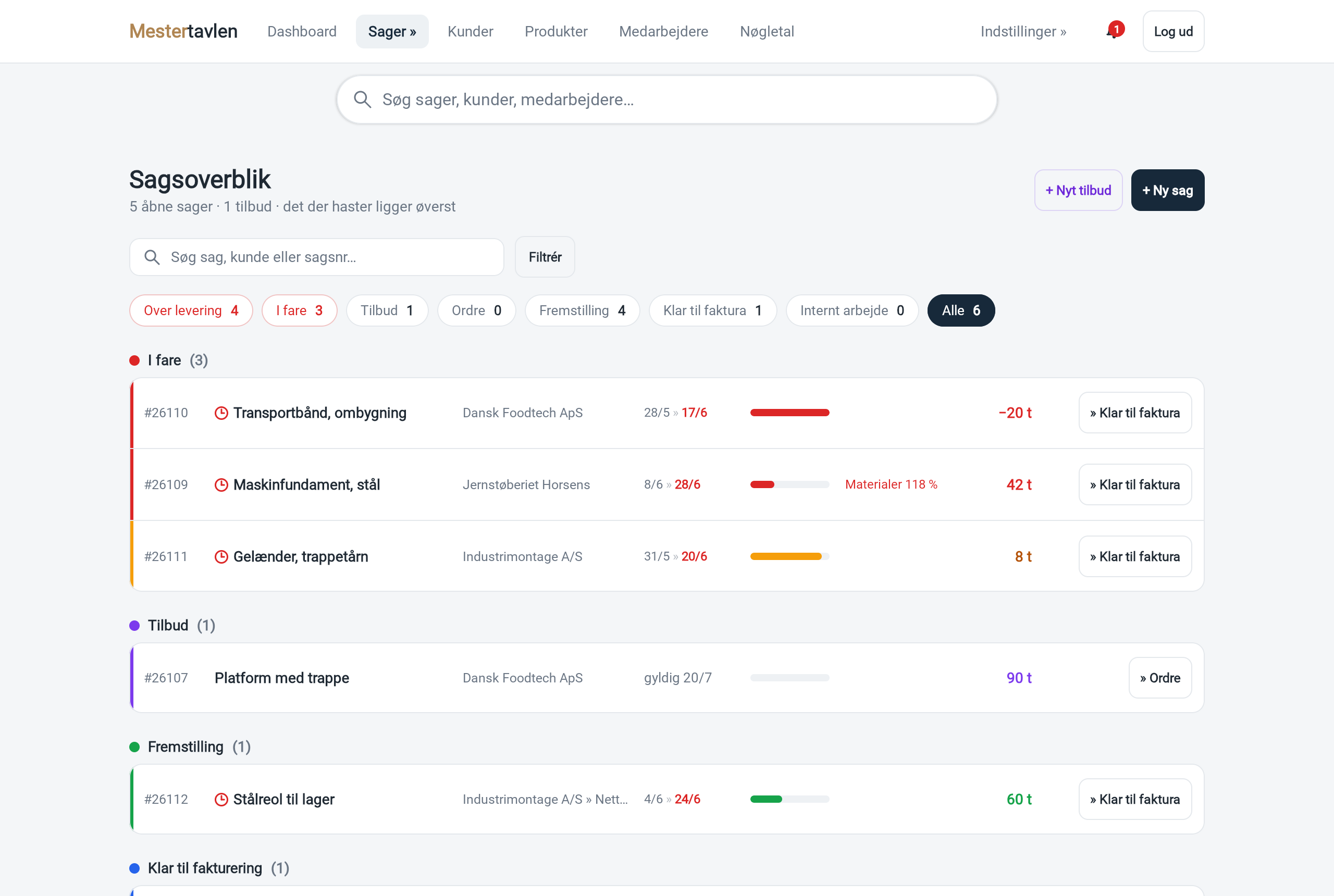This screenshot has width=1334, height=896.
Task: Select the Ordre filter chip
Action: click(x=477, y=310)
